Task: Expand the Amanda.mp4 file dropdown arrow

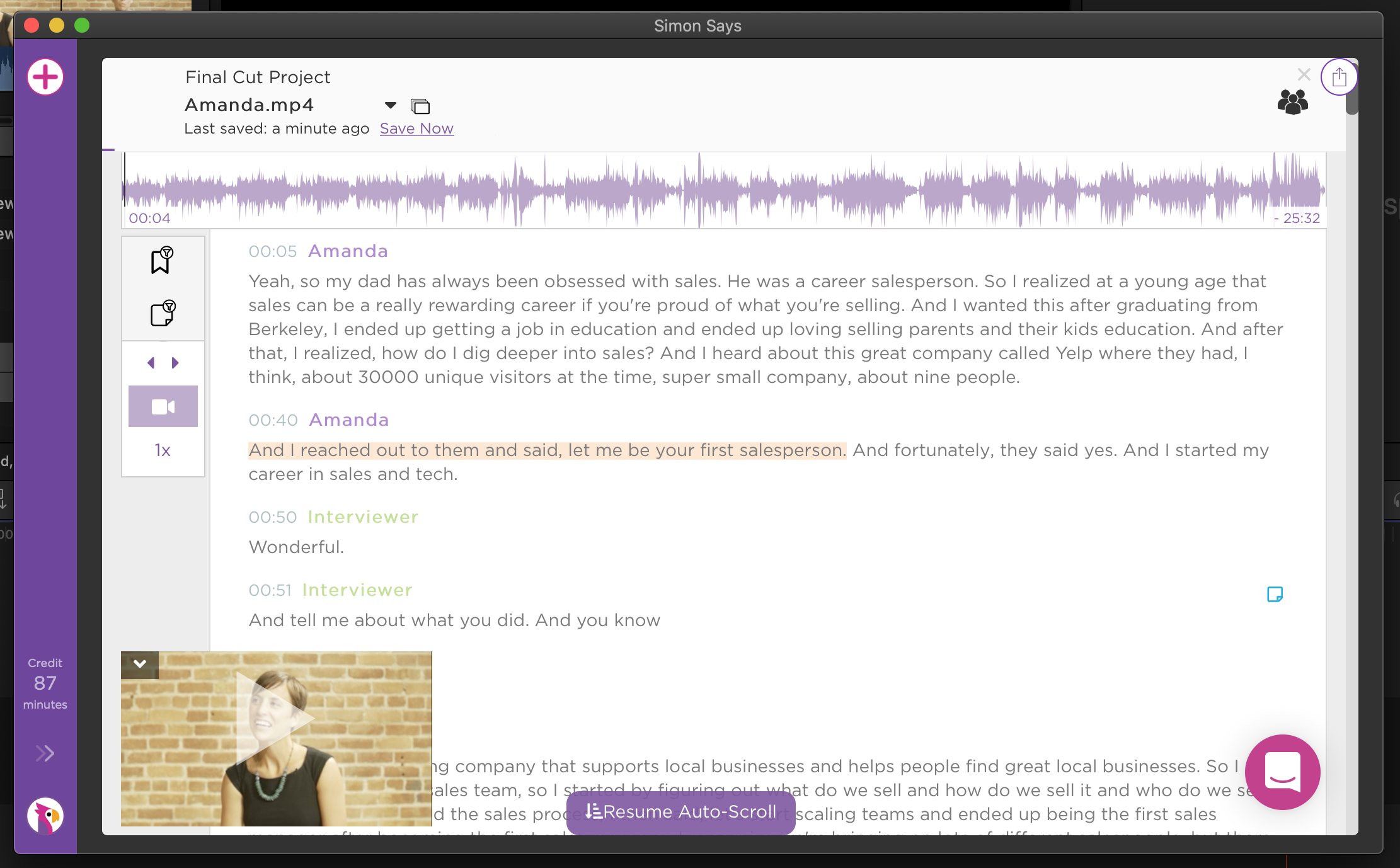Action: coord(391,105)
